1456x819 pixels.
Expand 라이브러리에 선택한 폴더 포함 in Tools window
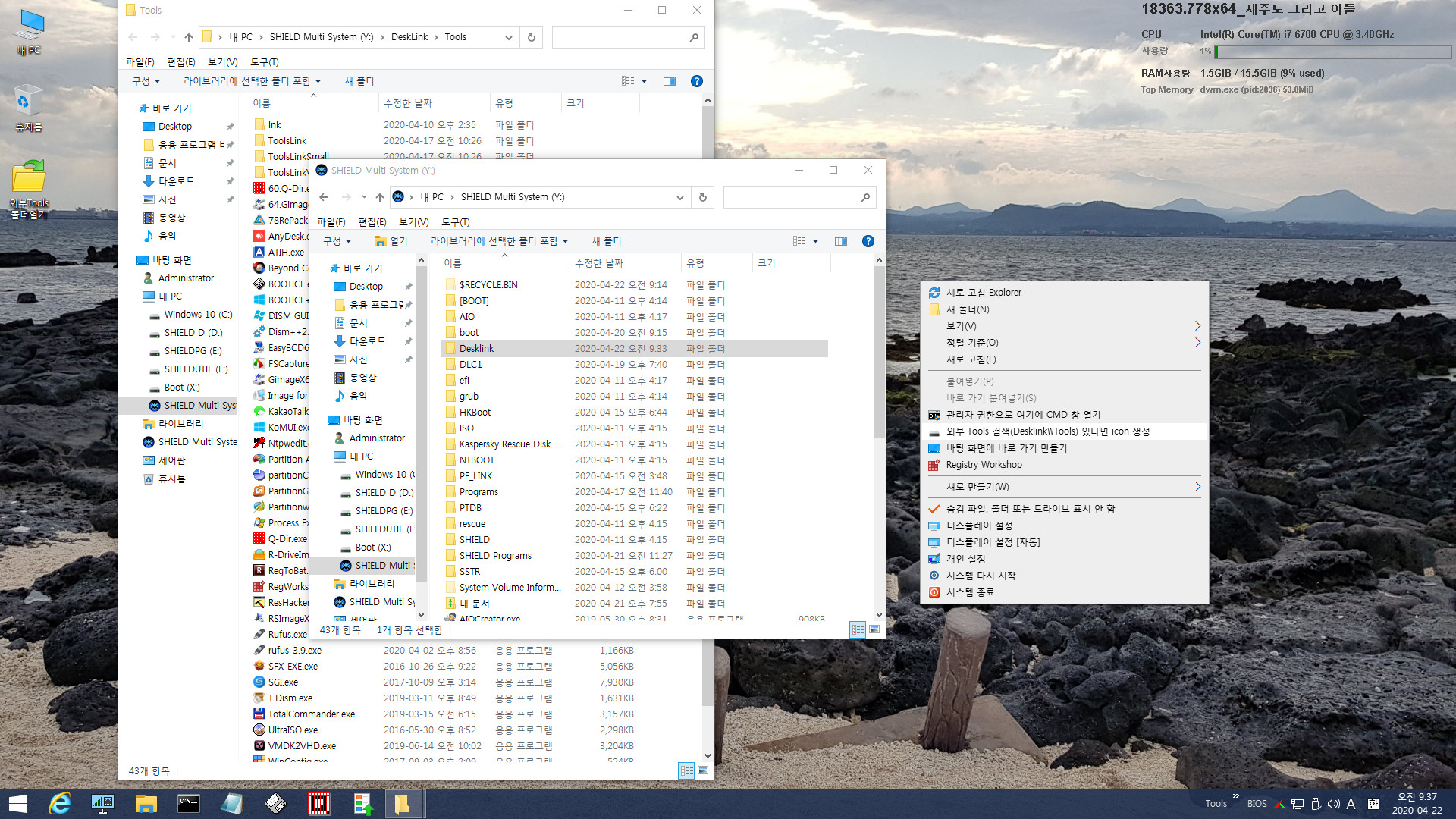(x=253, y=81)
